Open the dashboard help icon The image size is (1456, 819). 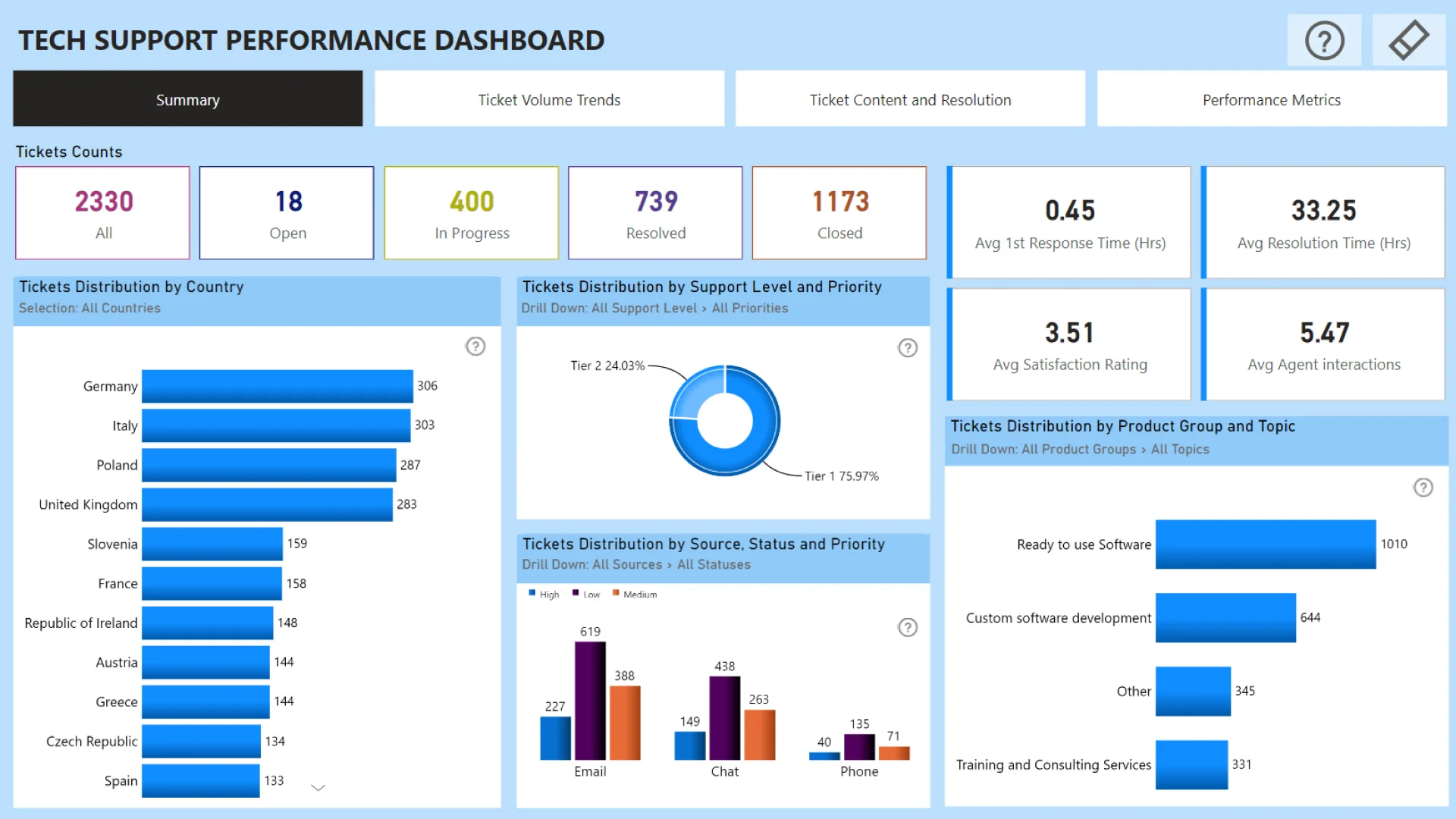1324,40
